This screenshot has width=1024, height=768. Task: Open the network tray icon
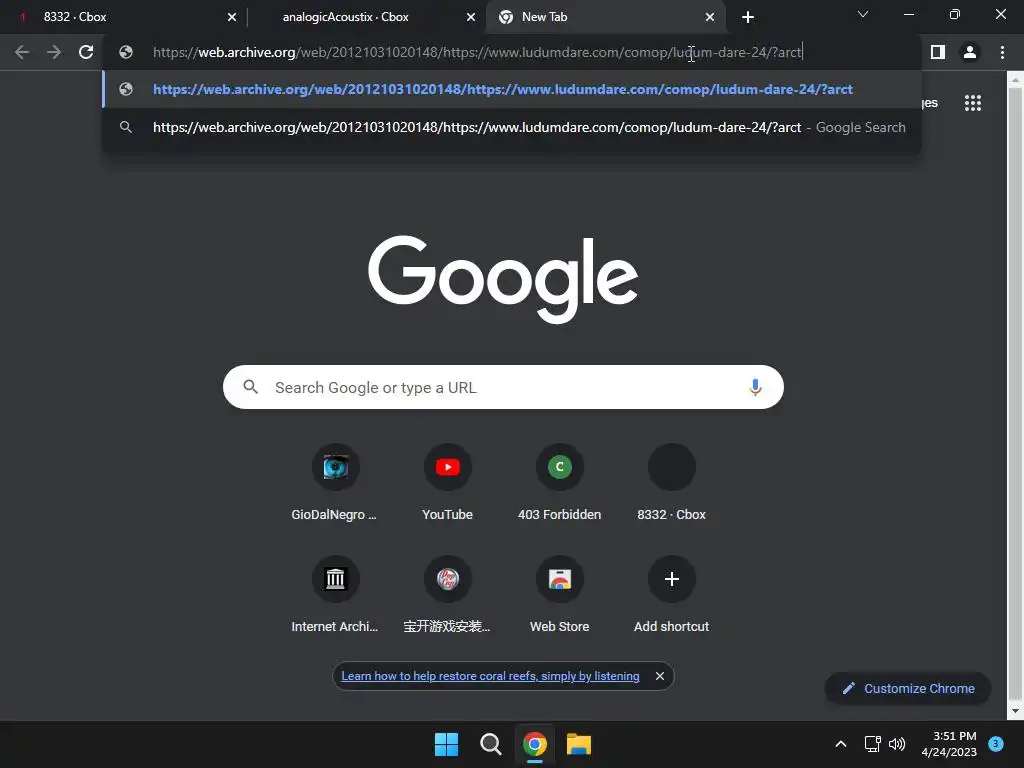coord(872,744)
